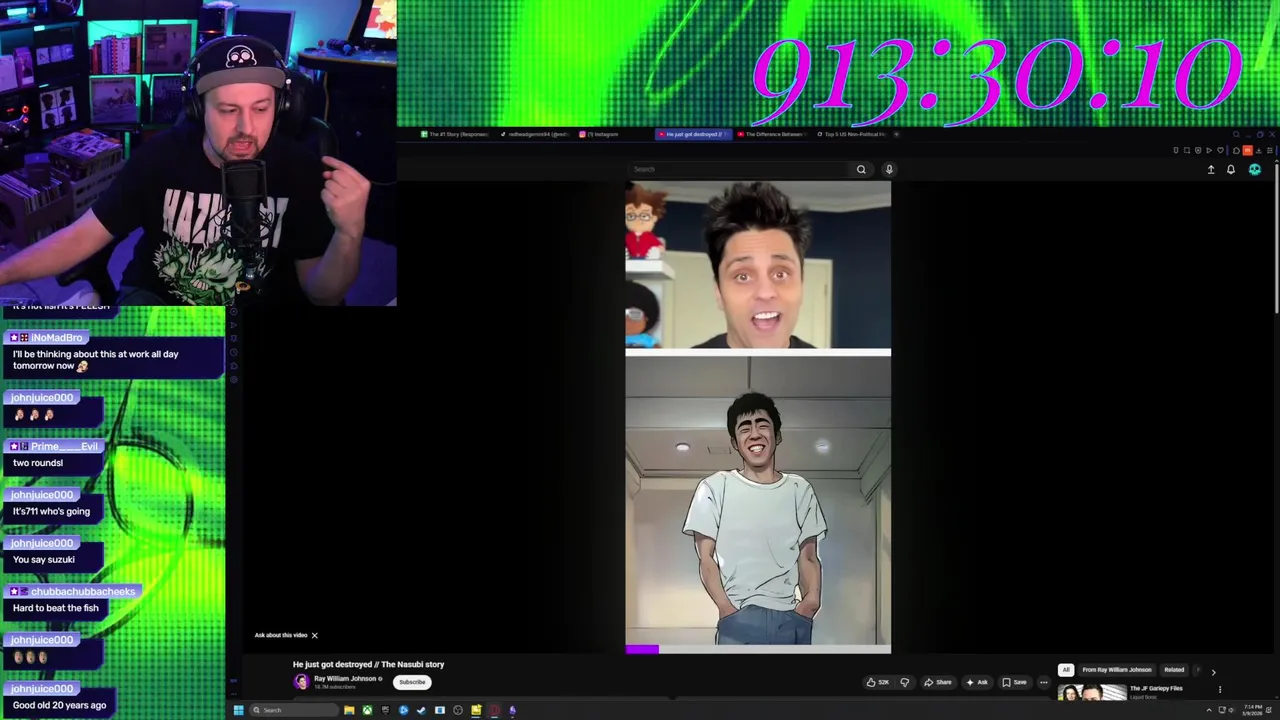The width and height of the screenshot is (1280, 720).
Task: Seek on the video progress bar
Action: coord(758,650)
